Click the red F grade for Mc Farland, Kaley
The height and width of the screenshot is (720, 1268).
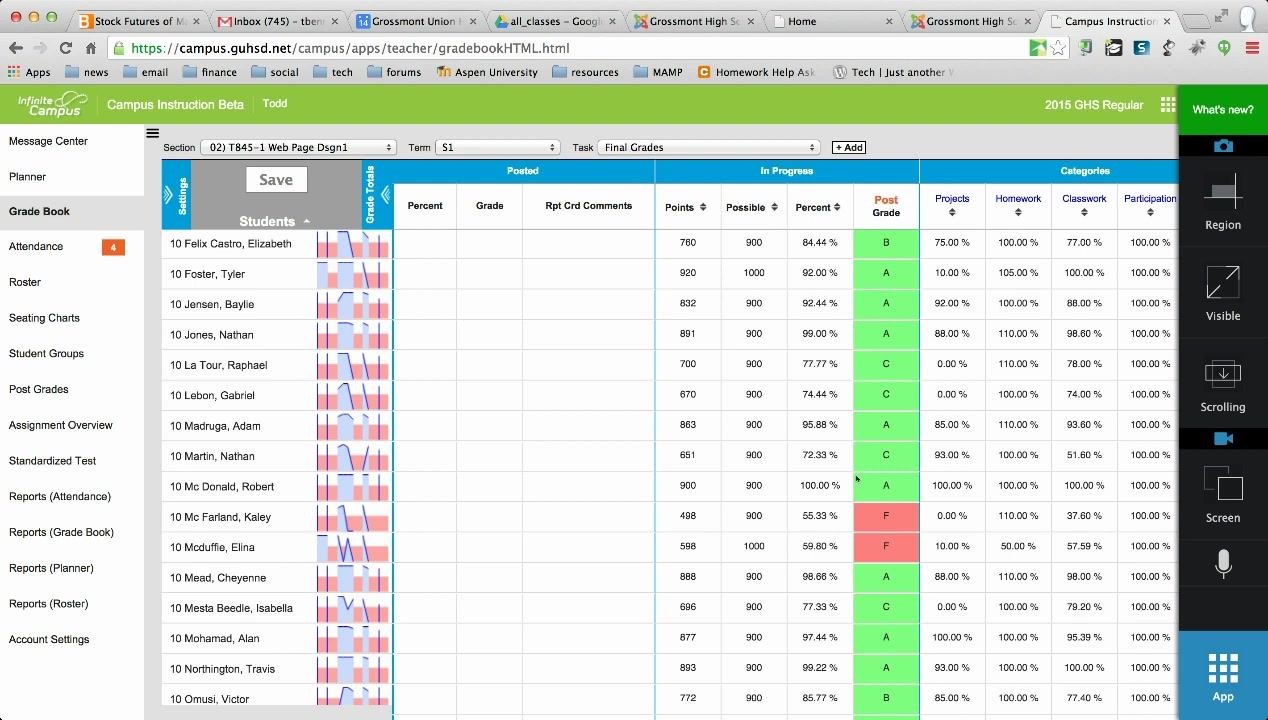point(886,516)
